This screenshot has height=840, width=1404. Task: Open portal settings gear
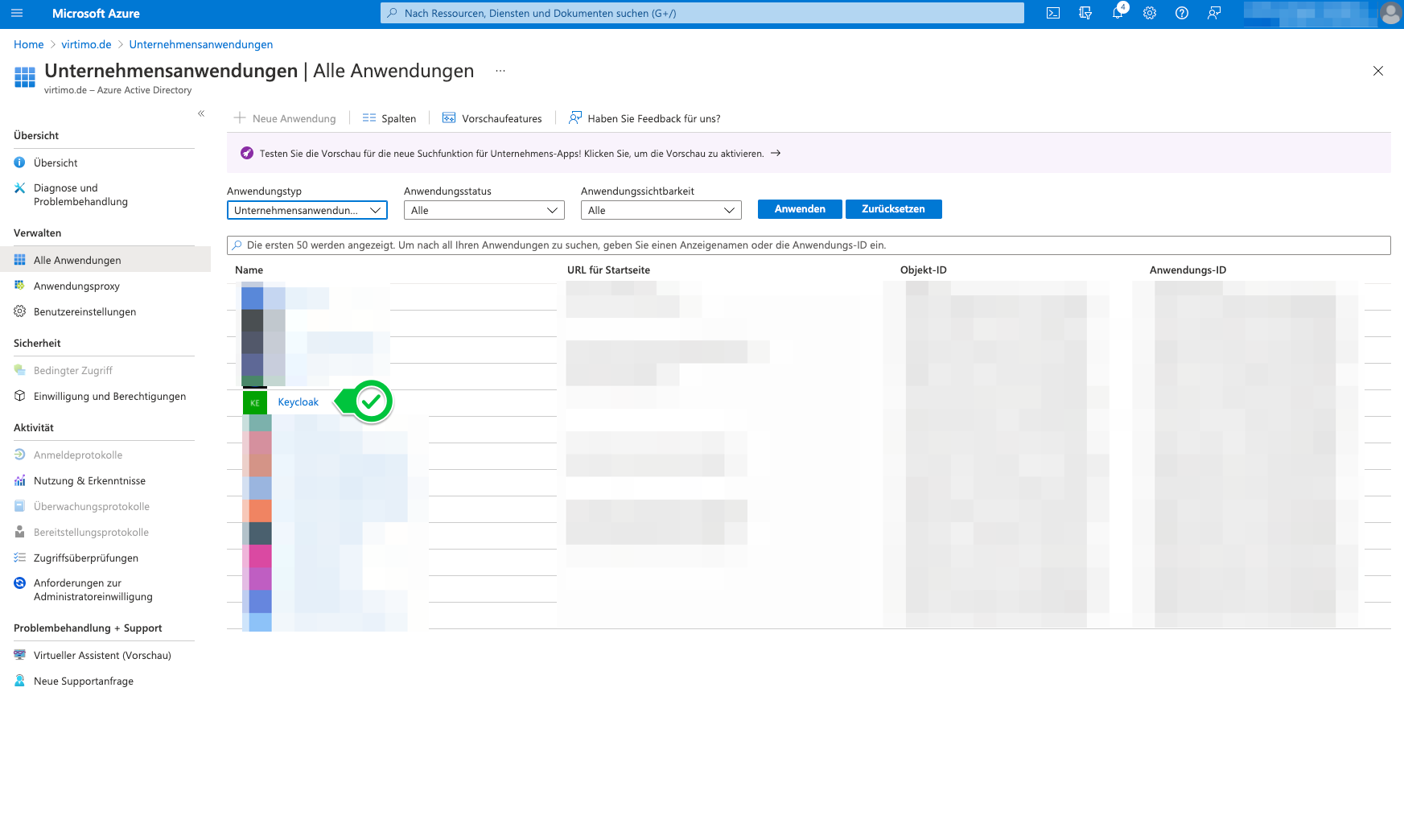tap(1150, 13)
